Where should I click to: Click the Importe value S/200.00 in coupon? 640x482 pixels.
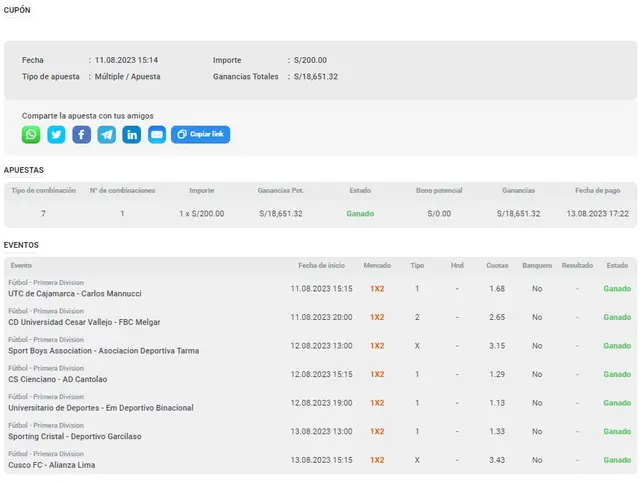310,60
